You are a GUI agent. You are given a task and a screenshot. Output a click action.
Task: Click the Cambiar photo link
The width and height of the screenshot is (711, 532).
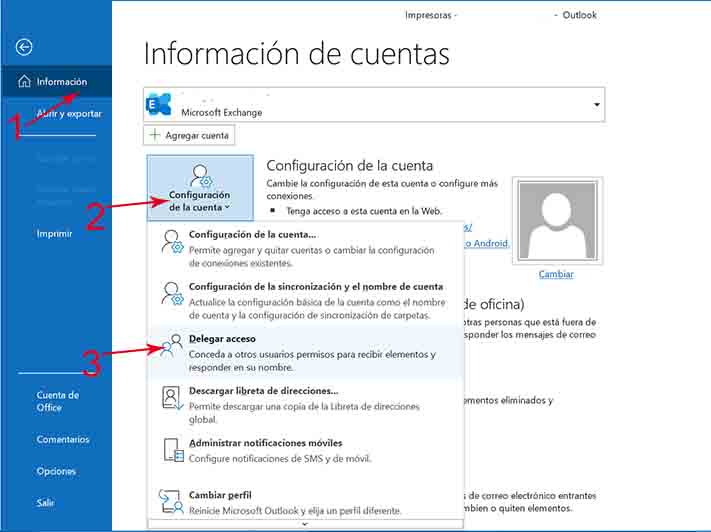tap(556, 274)
